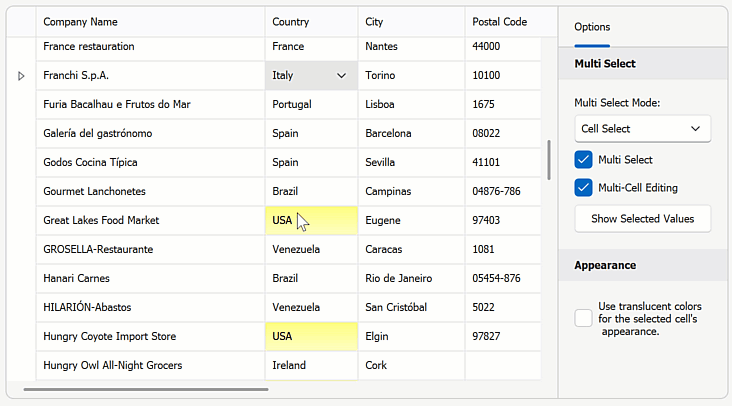
Task: Disable the Multi-Cell Editing checkbox
Action: click(584, 188)
